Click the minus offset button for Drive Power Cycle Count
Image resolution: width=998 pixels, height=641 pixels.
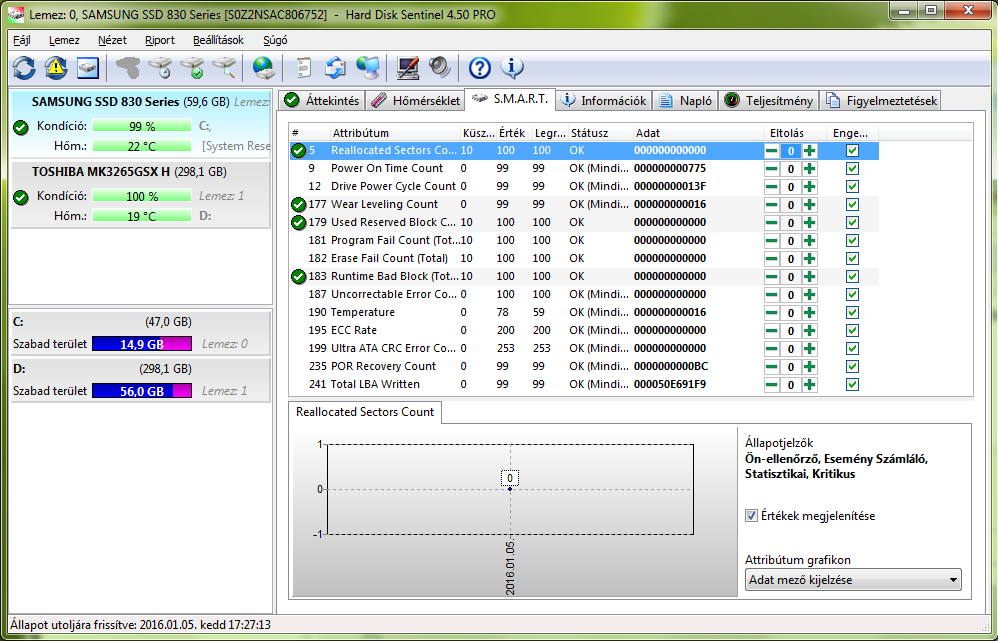point(771,187)
